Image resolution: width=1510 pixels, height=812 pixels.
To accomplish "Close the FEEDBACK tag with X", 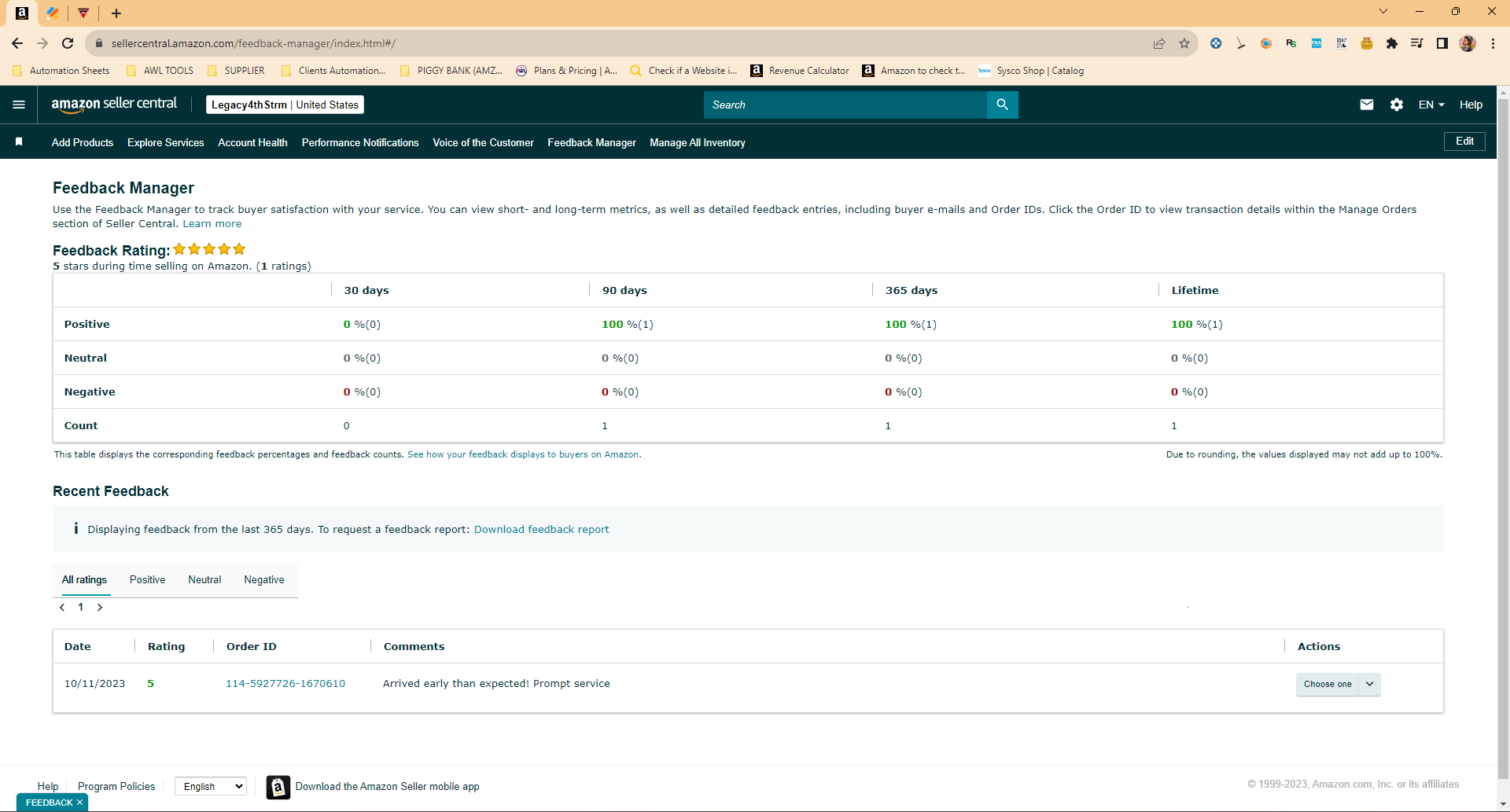I will point(79,803).
